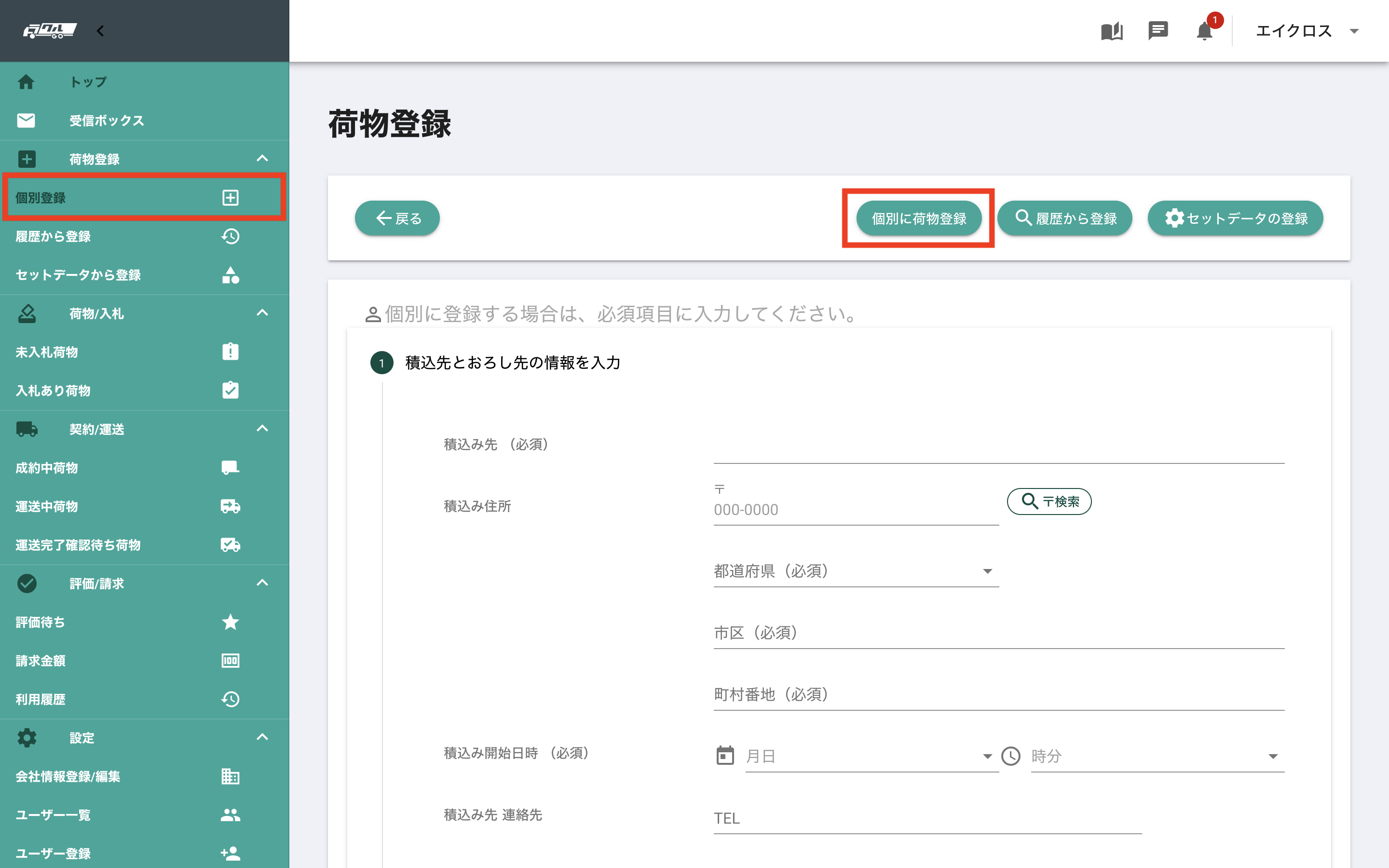Click the plus-box icon beside 個別登録
Screen dimensions: 1389x868
click(230, 198)
